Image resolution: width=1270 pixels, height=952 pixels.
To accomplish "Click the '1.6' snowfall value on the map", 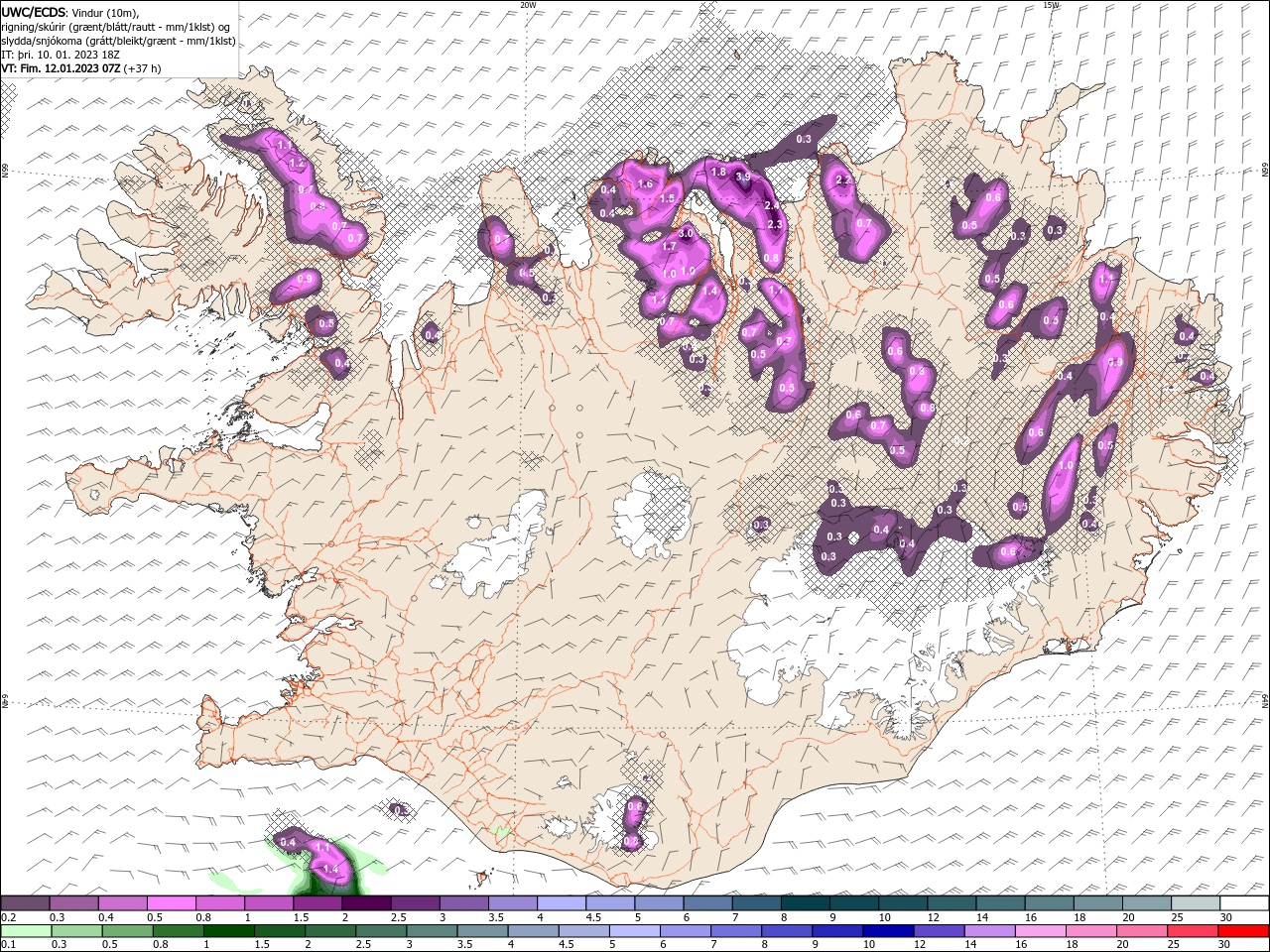I will 645,183.
